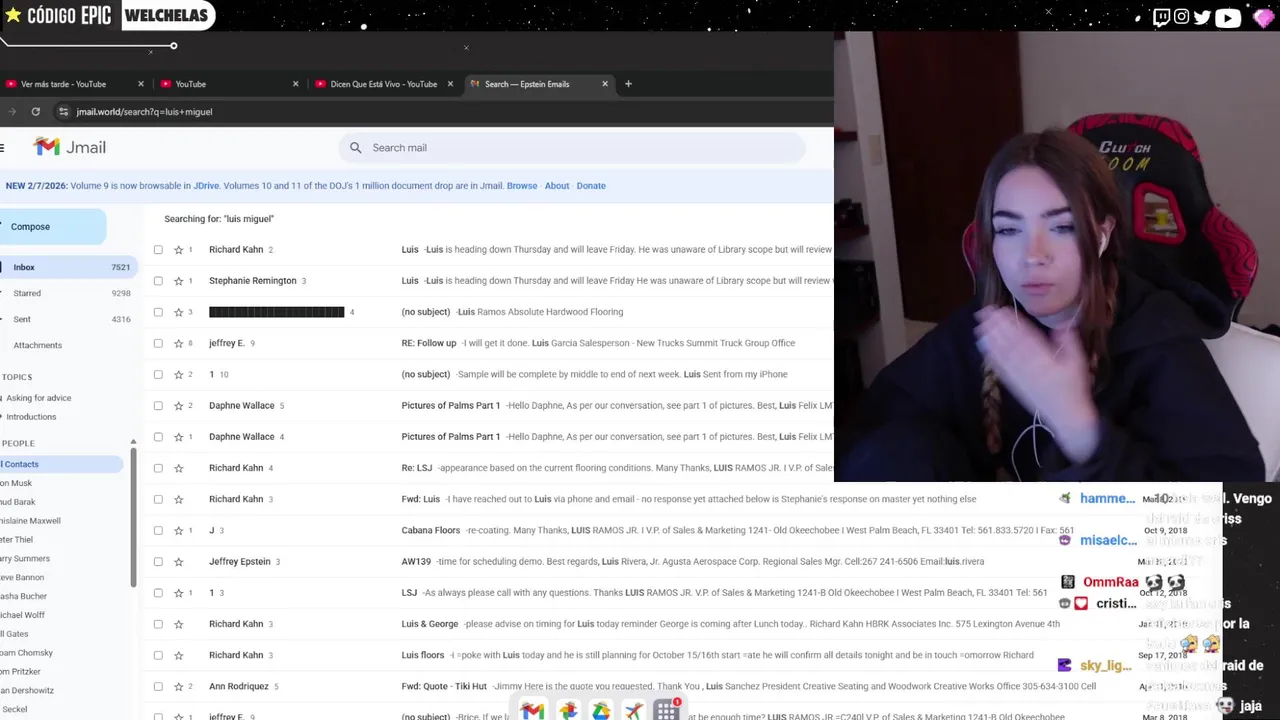The height and width of the screenshot is (720, 1280).
Task: Star the Jeffrey Epstein AW139 email
Action: (178, 562)
